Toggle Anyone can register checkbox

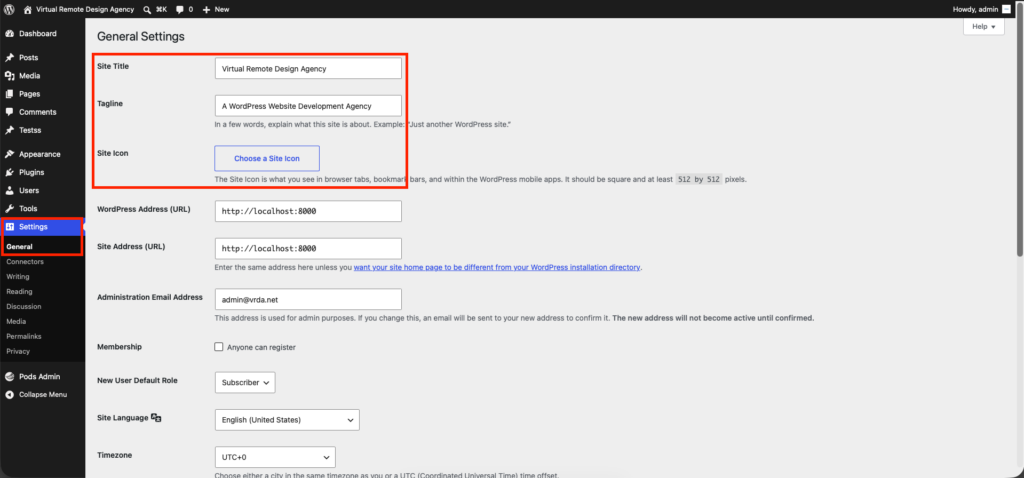(219, 347)
